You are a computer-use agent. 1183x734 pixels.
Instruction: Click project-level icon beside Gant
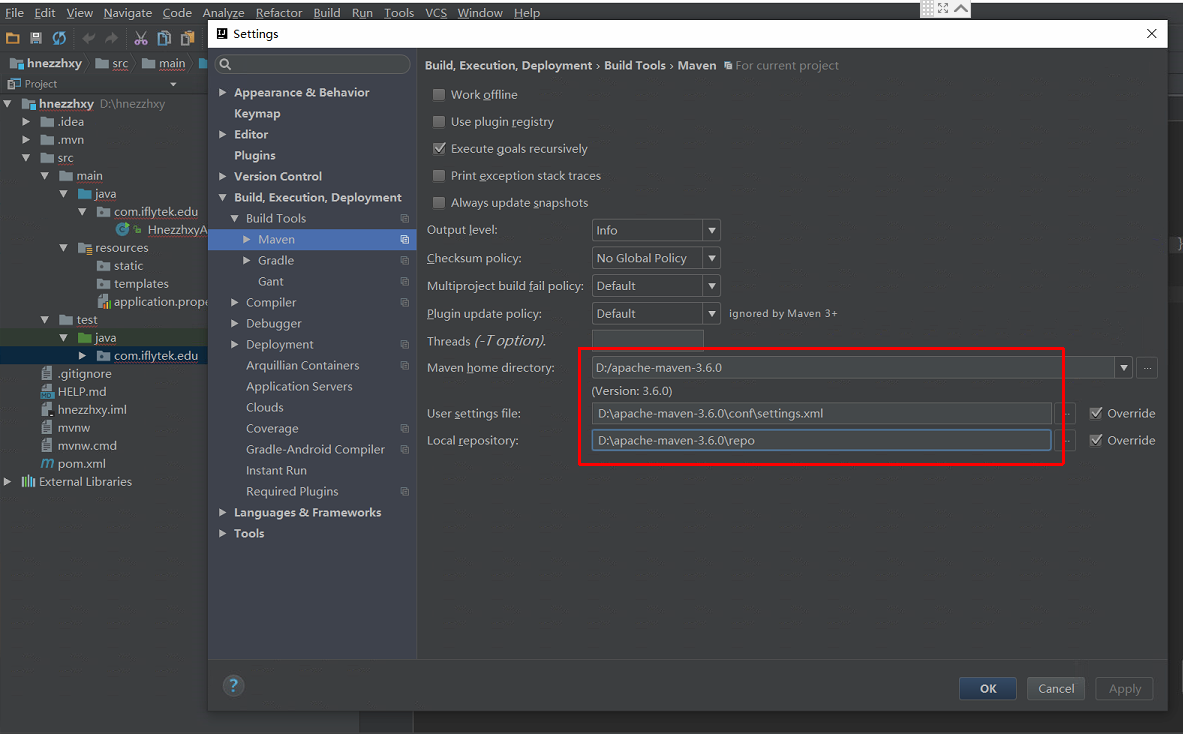(404, 281)
